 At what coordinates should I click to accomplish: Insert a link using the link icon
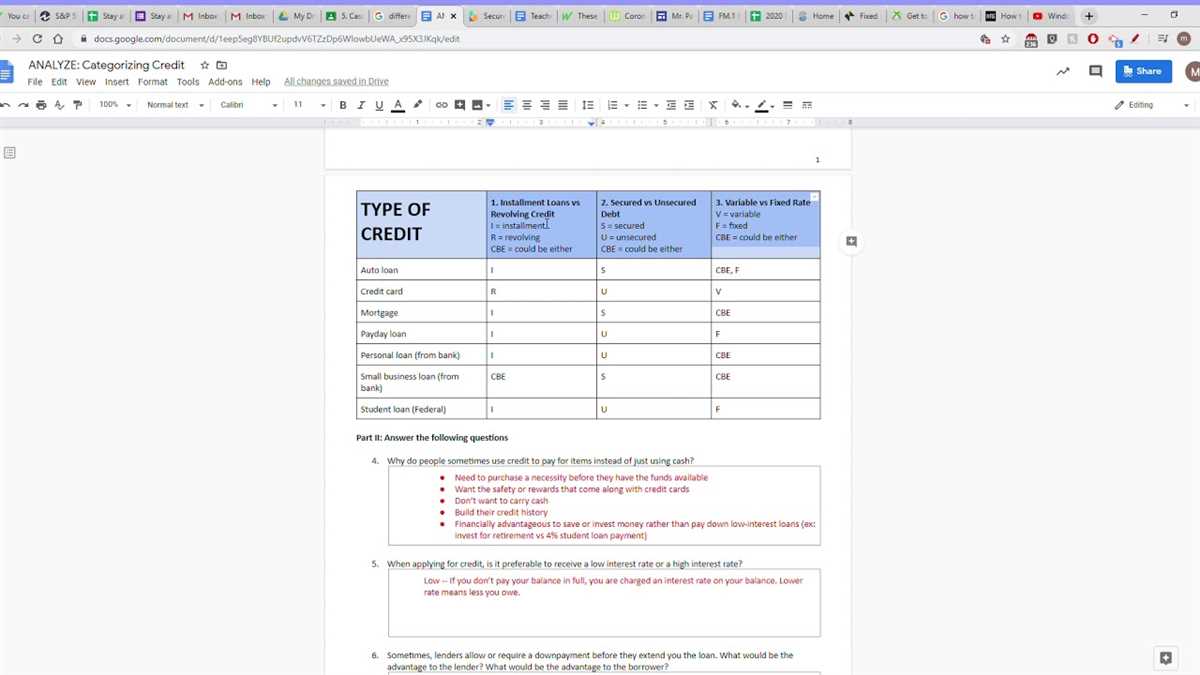441,105
